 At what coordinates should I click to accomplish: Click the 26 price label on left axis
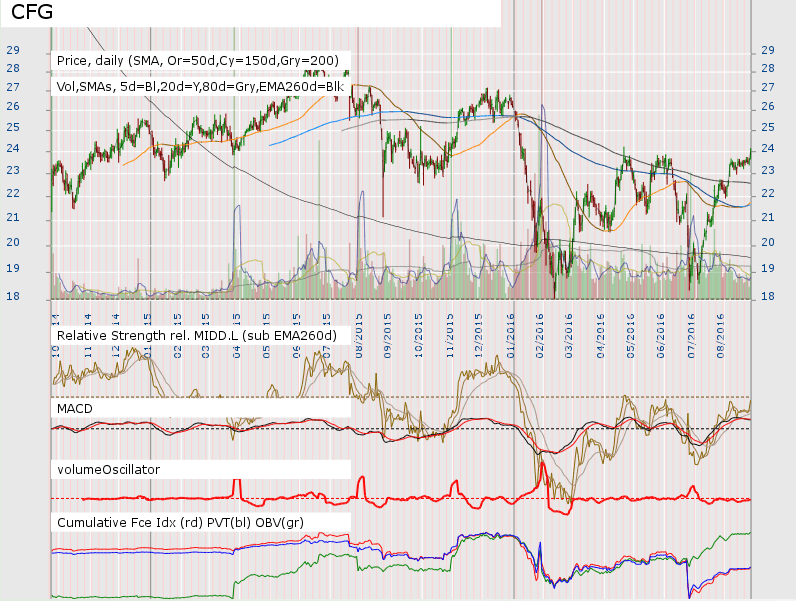click(x=13, y=107)
